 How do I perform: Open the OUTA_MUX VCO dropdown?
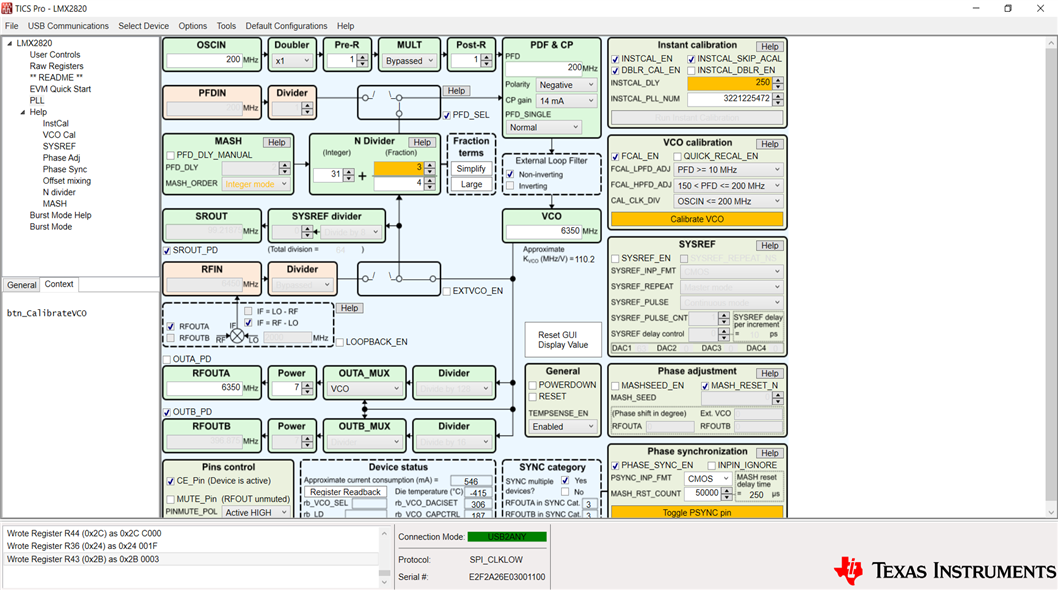(364, 389)
